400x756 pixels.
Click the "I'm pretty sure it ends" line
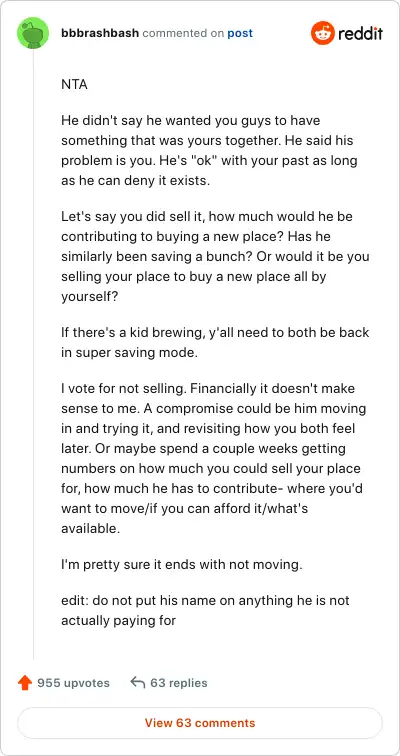click(182, 564)
